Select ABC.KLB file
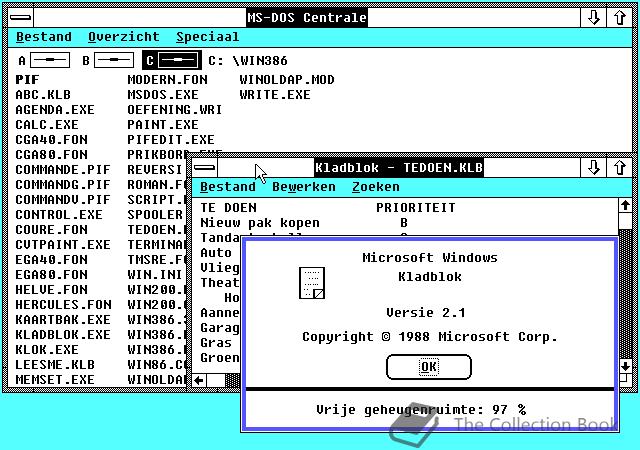This screenshot has height=450, width=640. coord(43,95)
